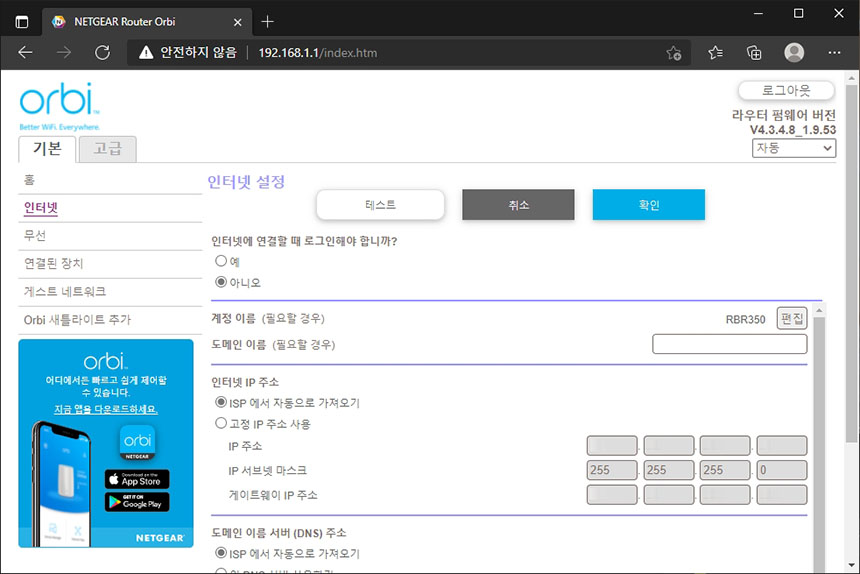Open the browser tab actions icon
860x574 pixels.
pos(22,22)
